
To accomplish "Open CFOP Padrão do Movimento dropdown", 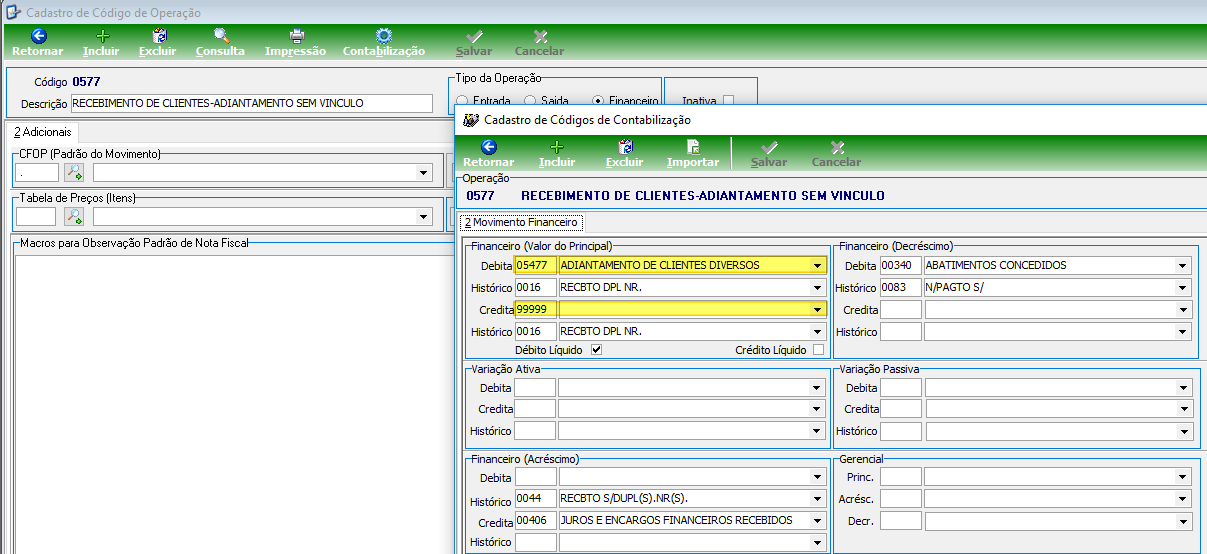I will click(424, 173).
